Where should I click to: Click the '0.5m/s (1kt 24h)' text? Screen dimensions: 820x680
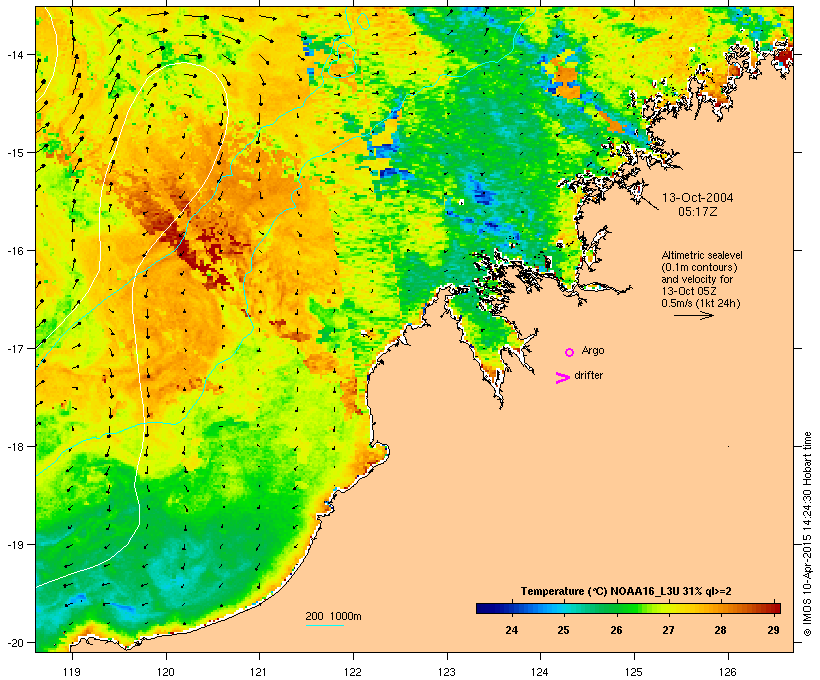(701, 303)
